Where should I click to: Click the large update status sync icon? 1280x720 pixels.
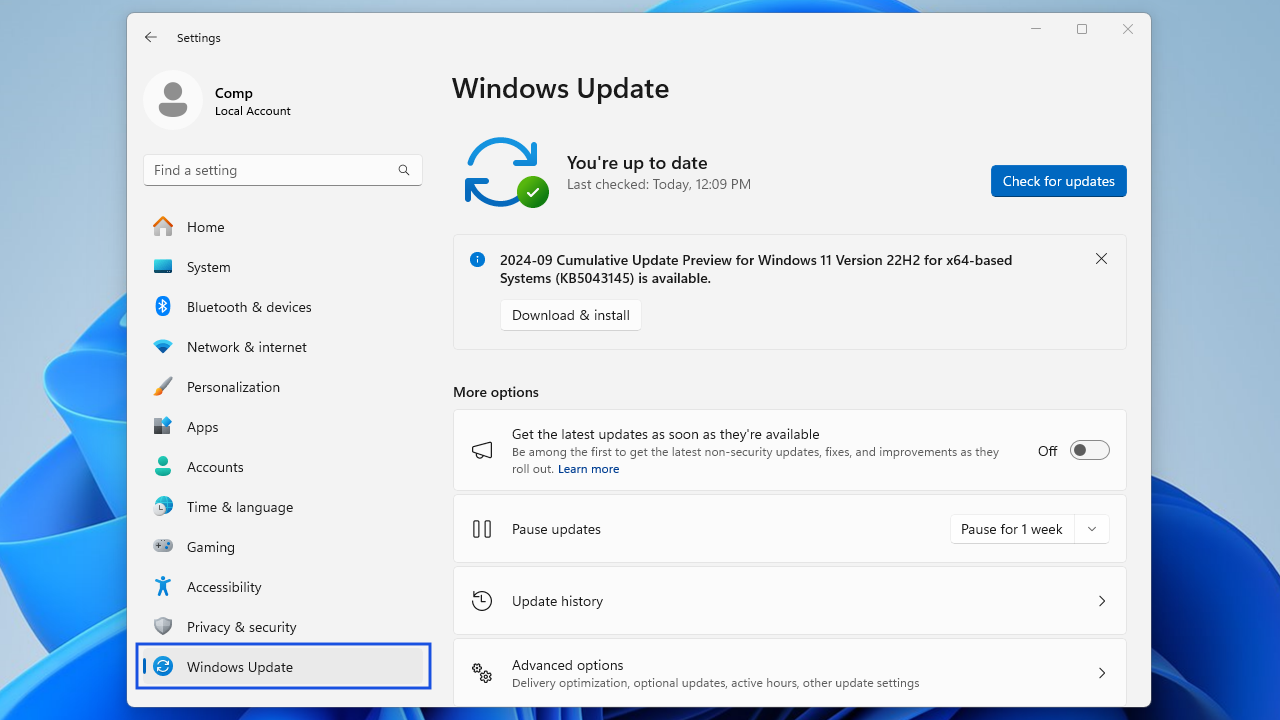(x=505, y=172)
